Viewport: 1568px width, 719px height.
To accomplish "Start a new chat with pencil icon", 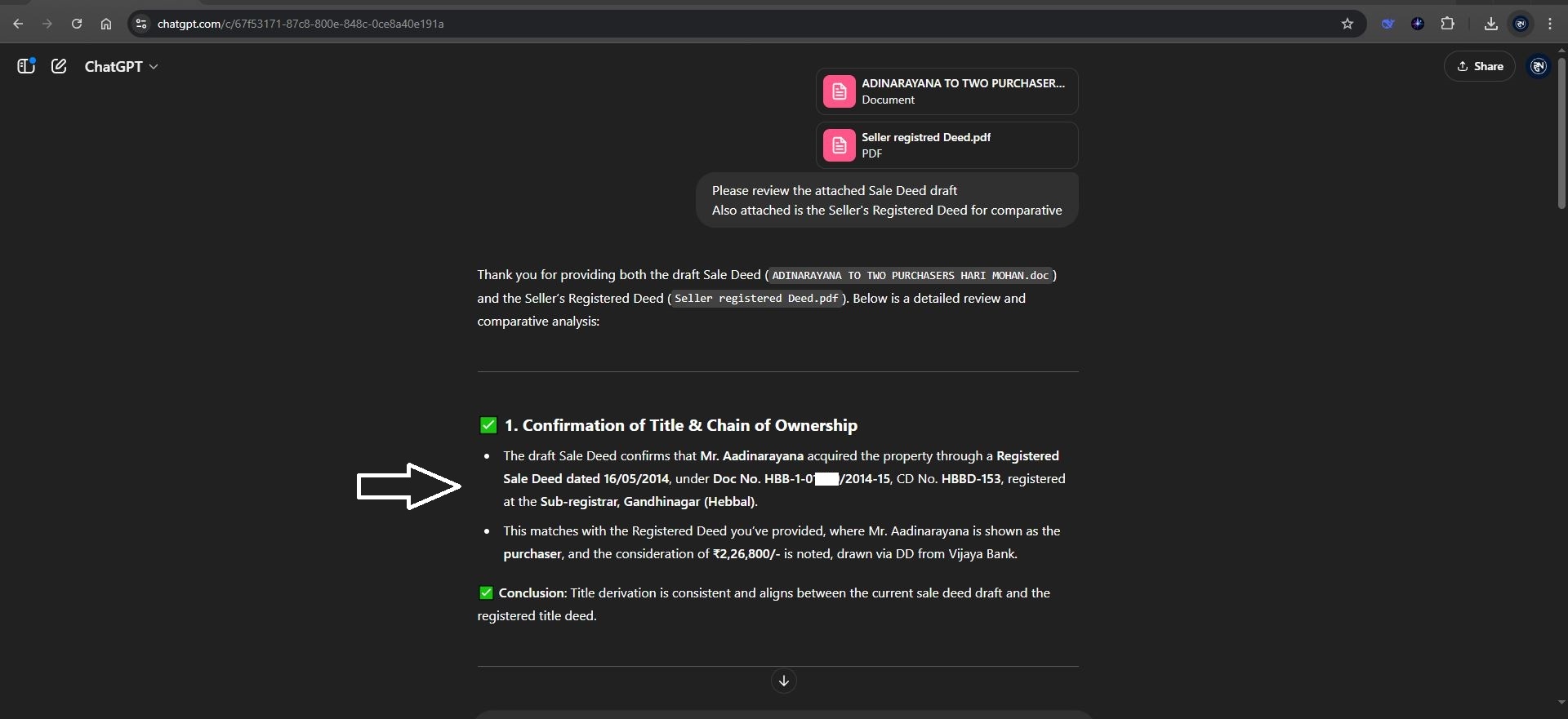I will (59, 66).
